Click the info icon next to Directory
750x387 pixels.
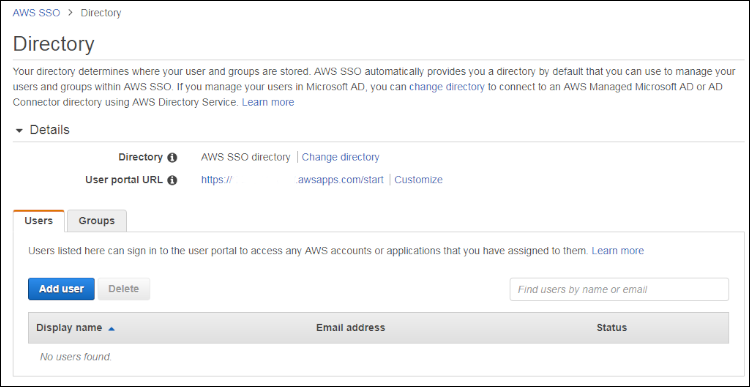(172, 157)
